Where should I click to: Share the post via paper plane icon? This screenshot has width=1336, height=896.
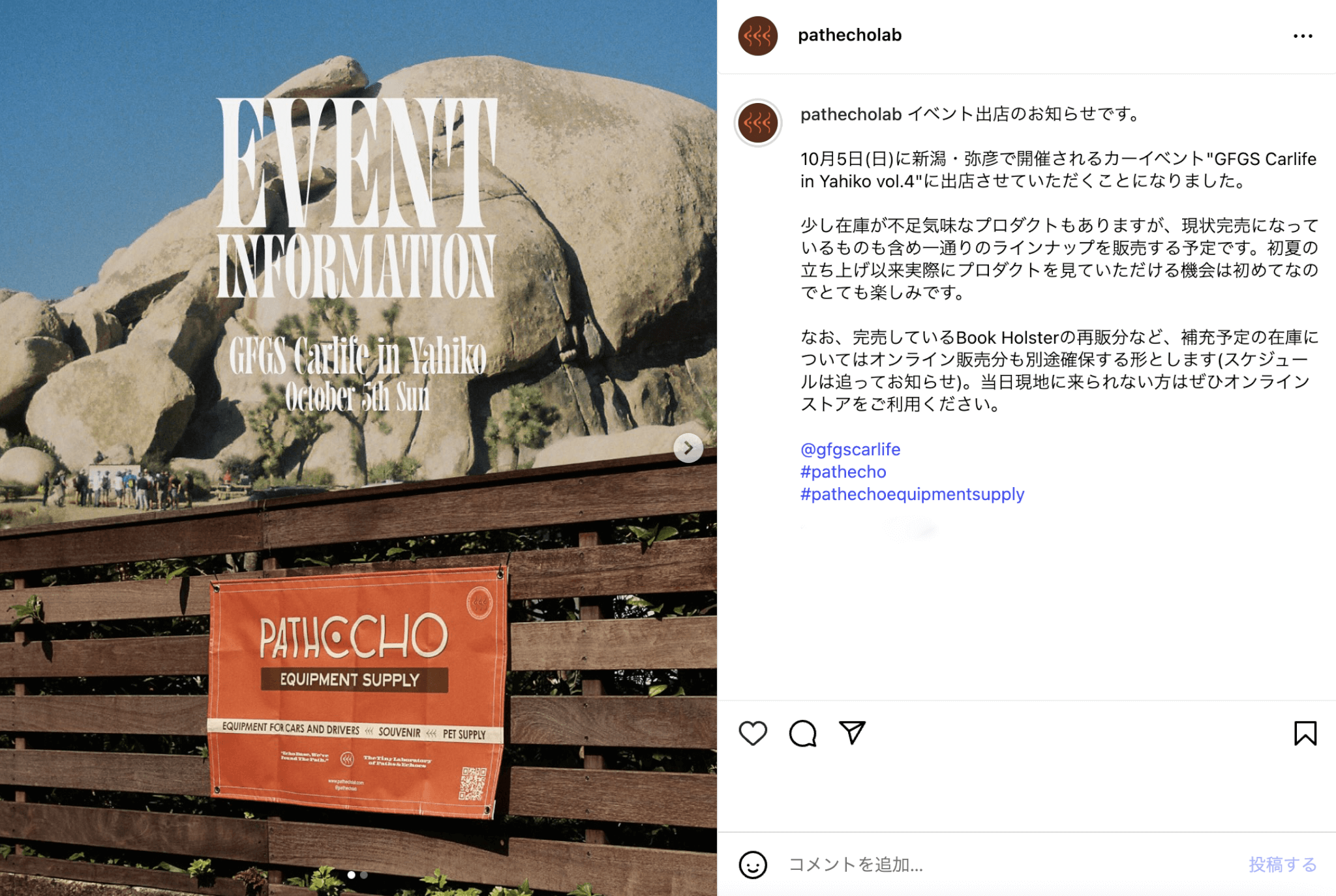click(852, 732)
